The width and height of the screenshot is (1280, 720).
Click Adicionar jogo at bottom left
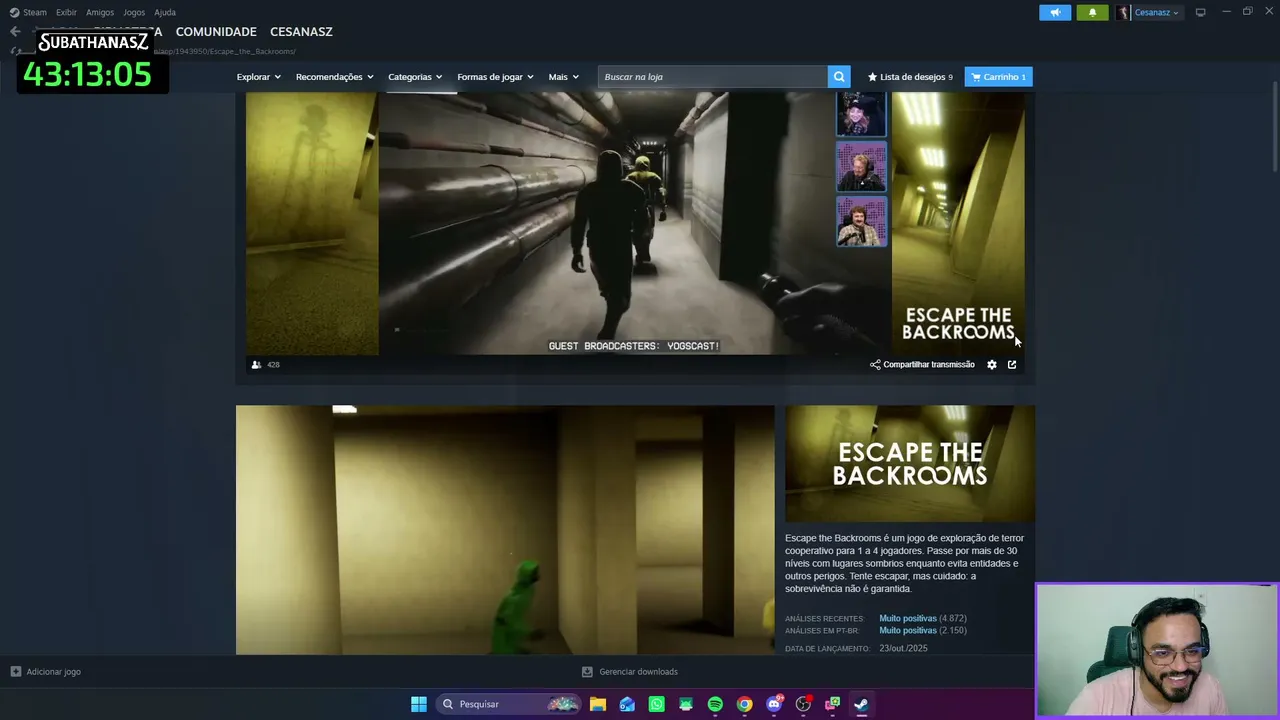(x=45, y=672)
